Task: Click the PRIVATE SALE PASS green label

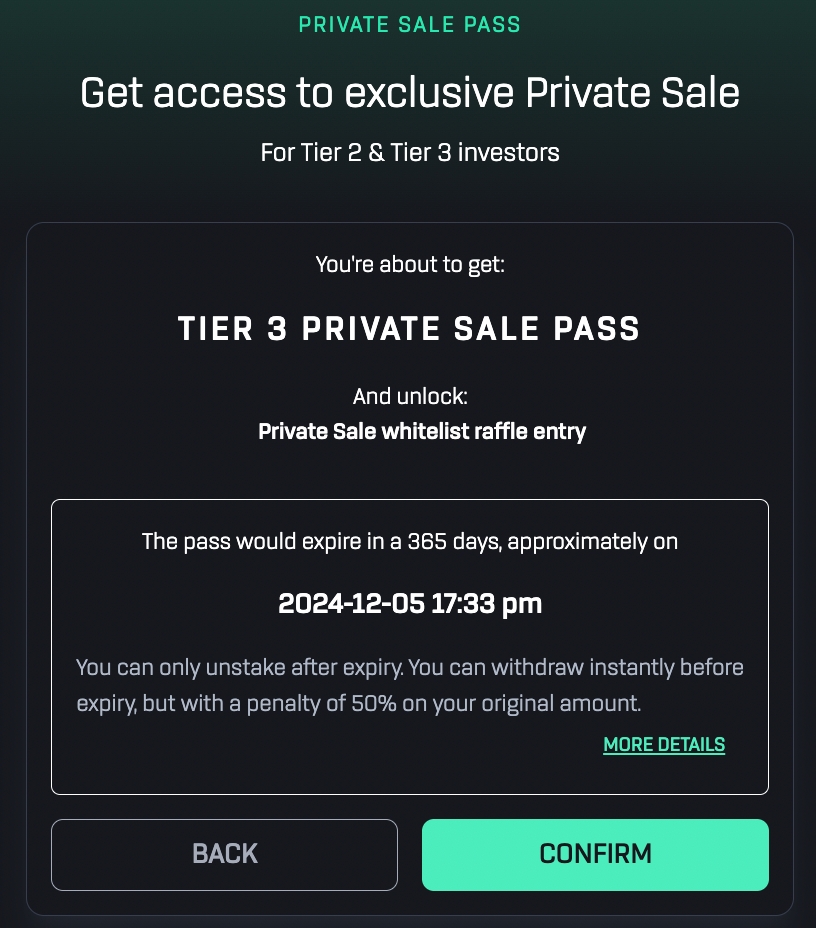Action: [x=410, y=24]
